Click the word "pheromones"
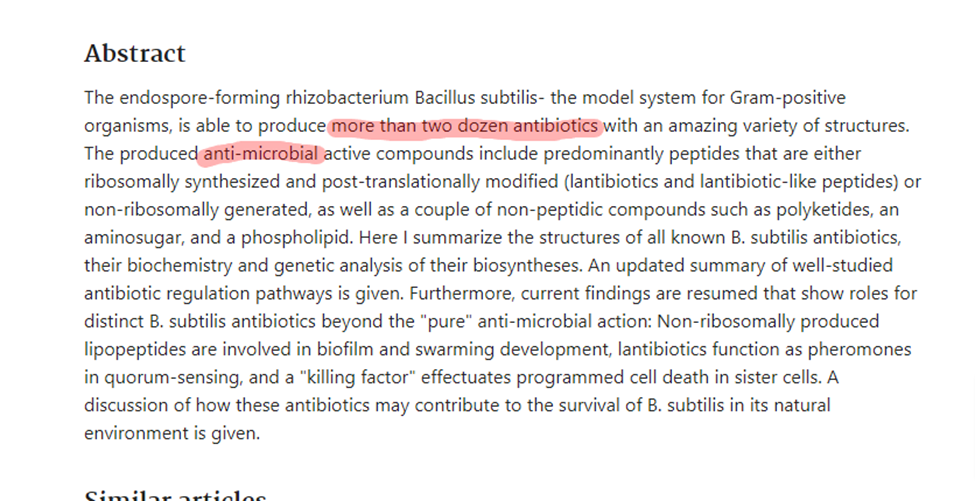The width and height of the screenshot is (975, 501). click(x=856, y=350)
